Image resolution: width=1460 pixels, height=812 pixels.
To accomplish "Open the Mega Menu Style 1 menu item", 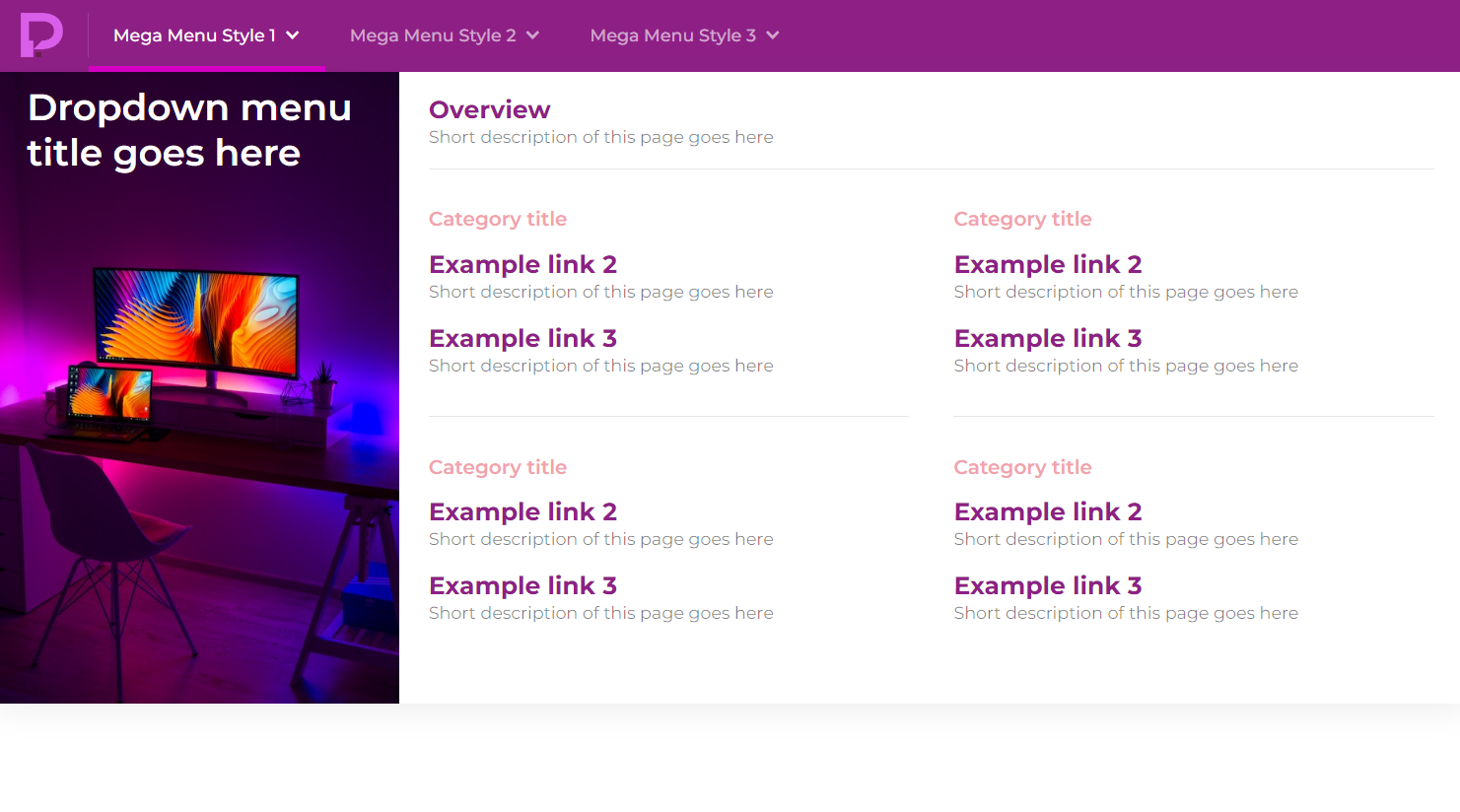I will 192,34.
